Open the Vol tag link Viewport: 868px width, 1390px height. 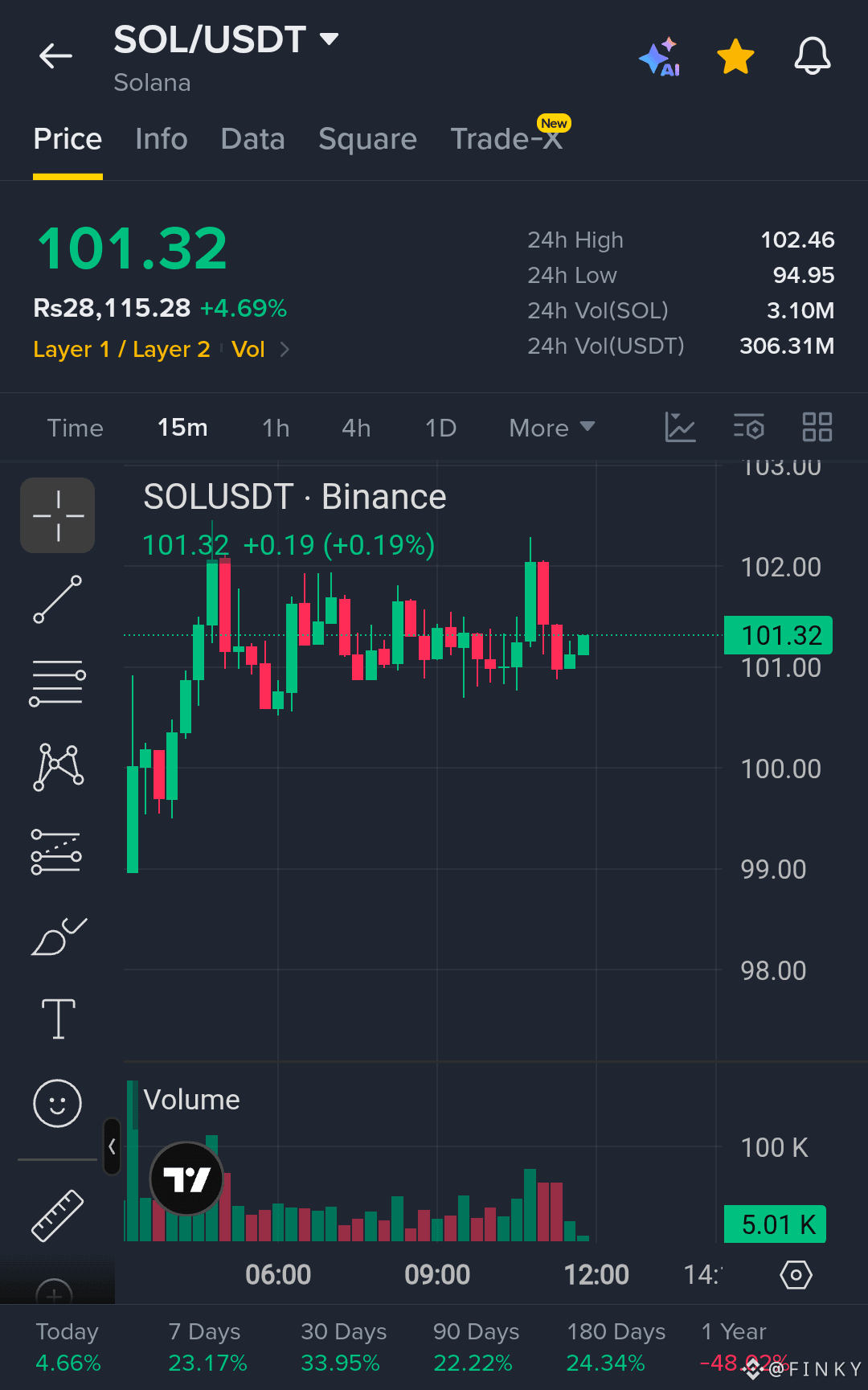[x=248, y=349]
